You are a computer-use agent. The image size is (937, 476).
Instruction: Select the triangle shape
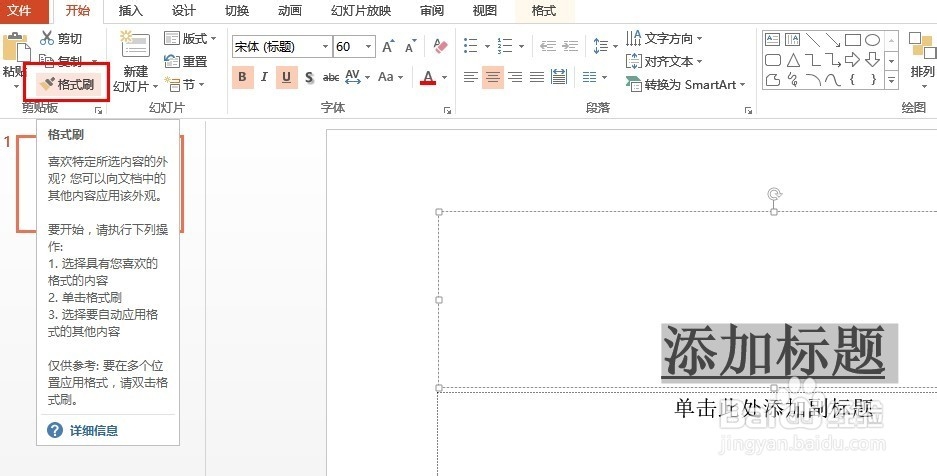point(793,60)
